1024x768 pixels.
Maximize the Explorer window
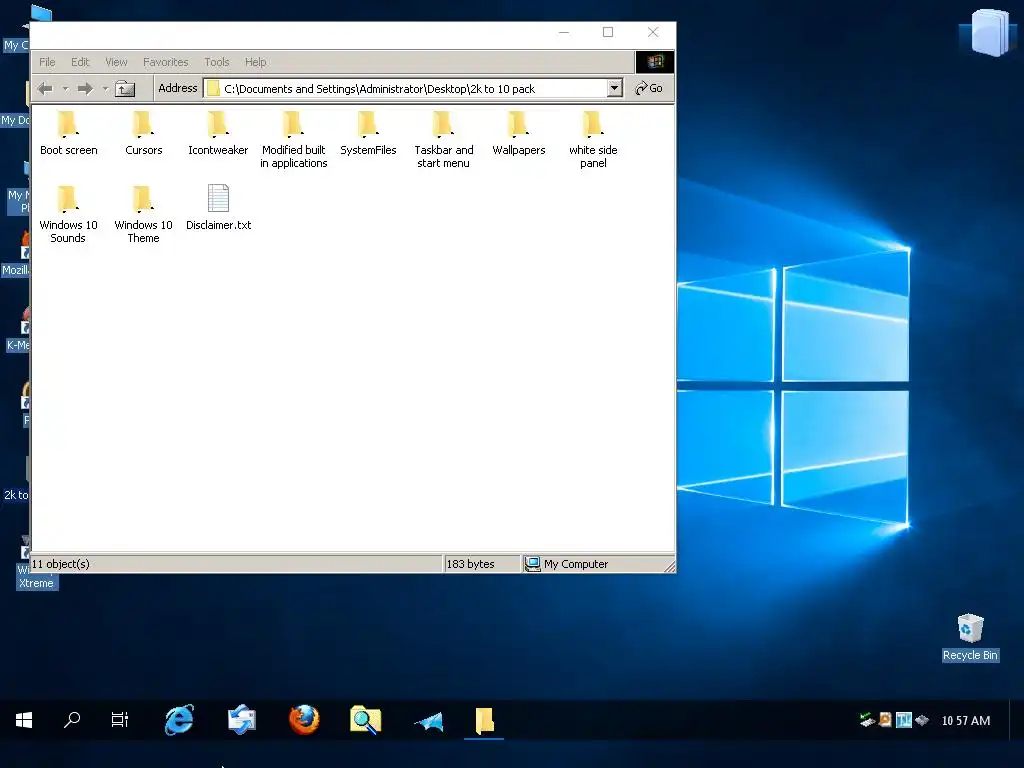(608, 32)
